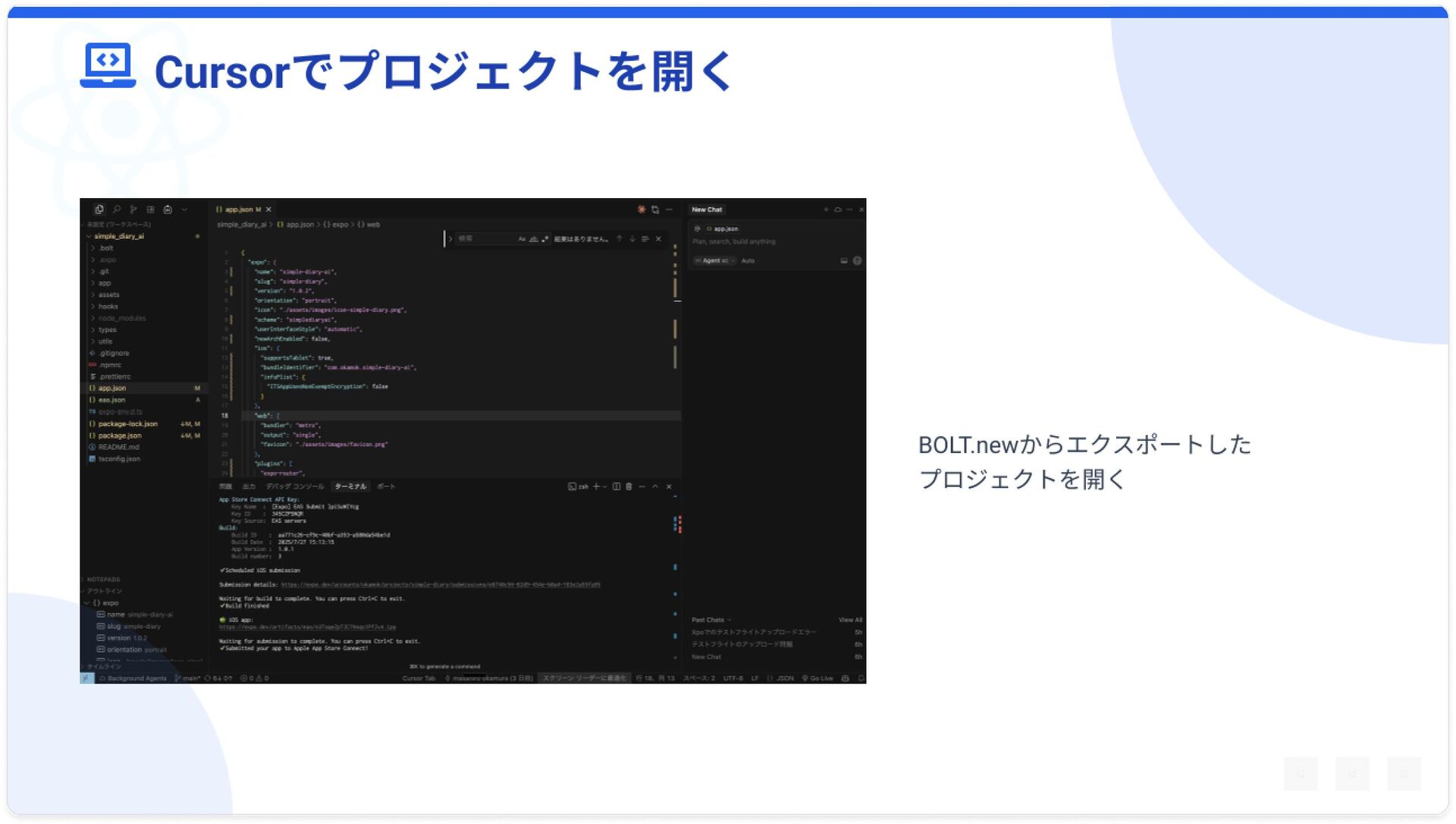Open the Auto model selector
This screenshot has width=1456, height=824.
coord(748,261)
